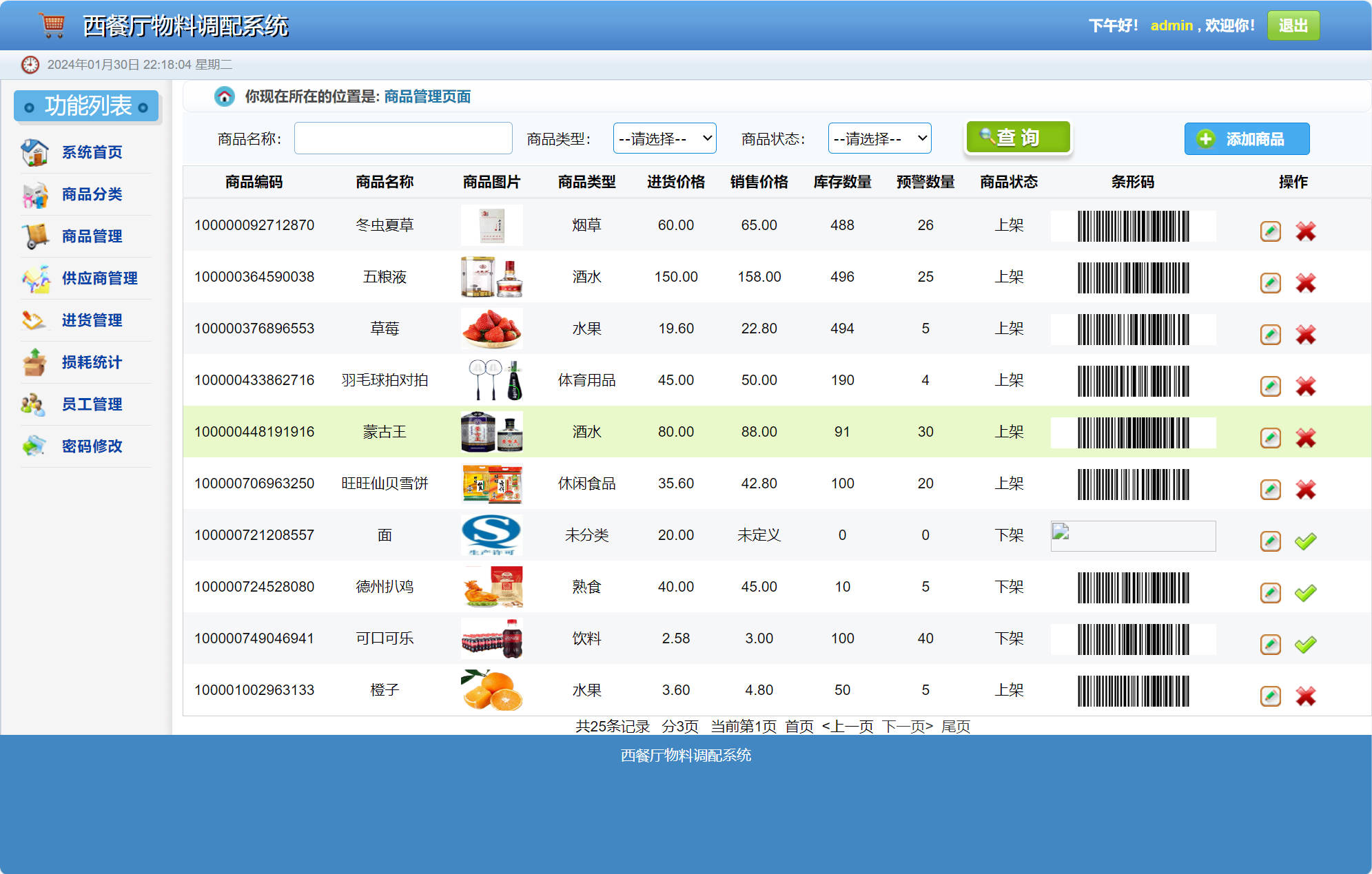Edit the 冬虫夏草 product record
The width and height of the screenshot is (1372, 874).
1270,231
